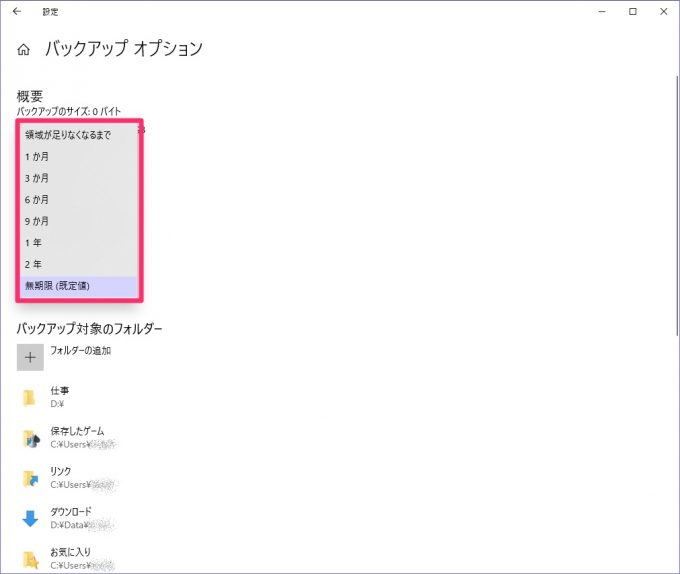The height and width of the screenshot is (574, 680).
Task: Open Settings home via house icon
Action: pos(23,49)
